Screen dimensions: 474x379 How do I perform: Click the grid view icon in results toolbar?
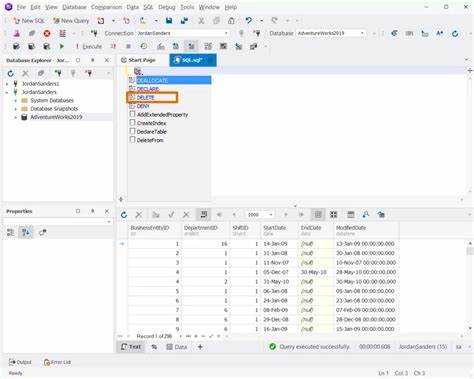[318, 215]
